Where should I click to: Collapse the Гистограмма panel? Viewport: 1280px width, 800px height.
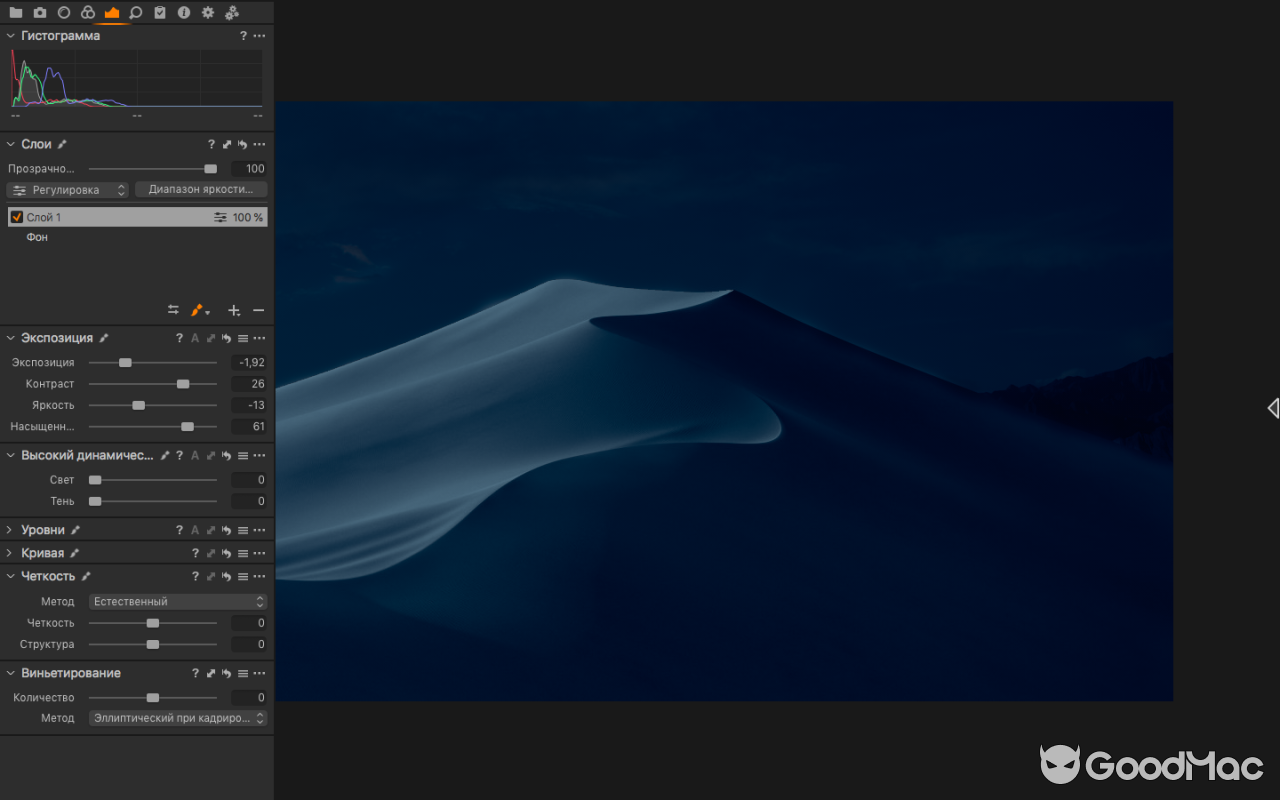[10, 35]
